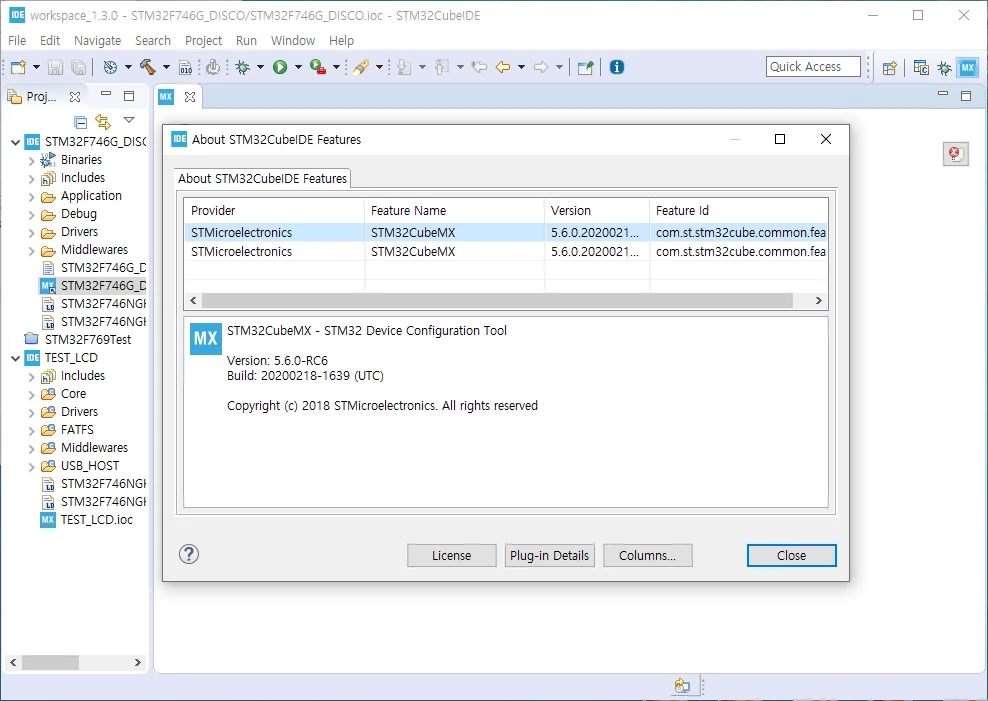Click the Last Edit Location icon
Screen dimensions: 988x701
coord(479,67)
